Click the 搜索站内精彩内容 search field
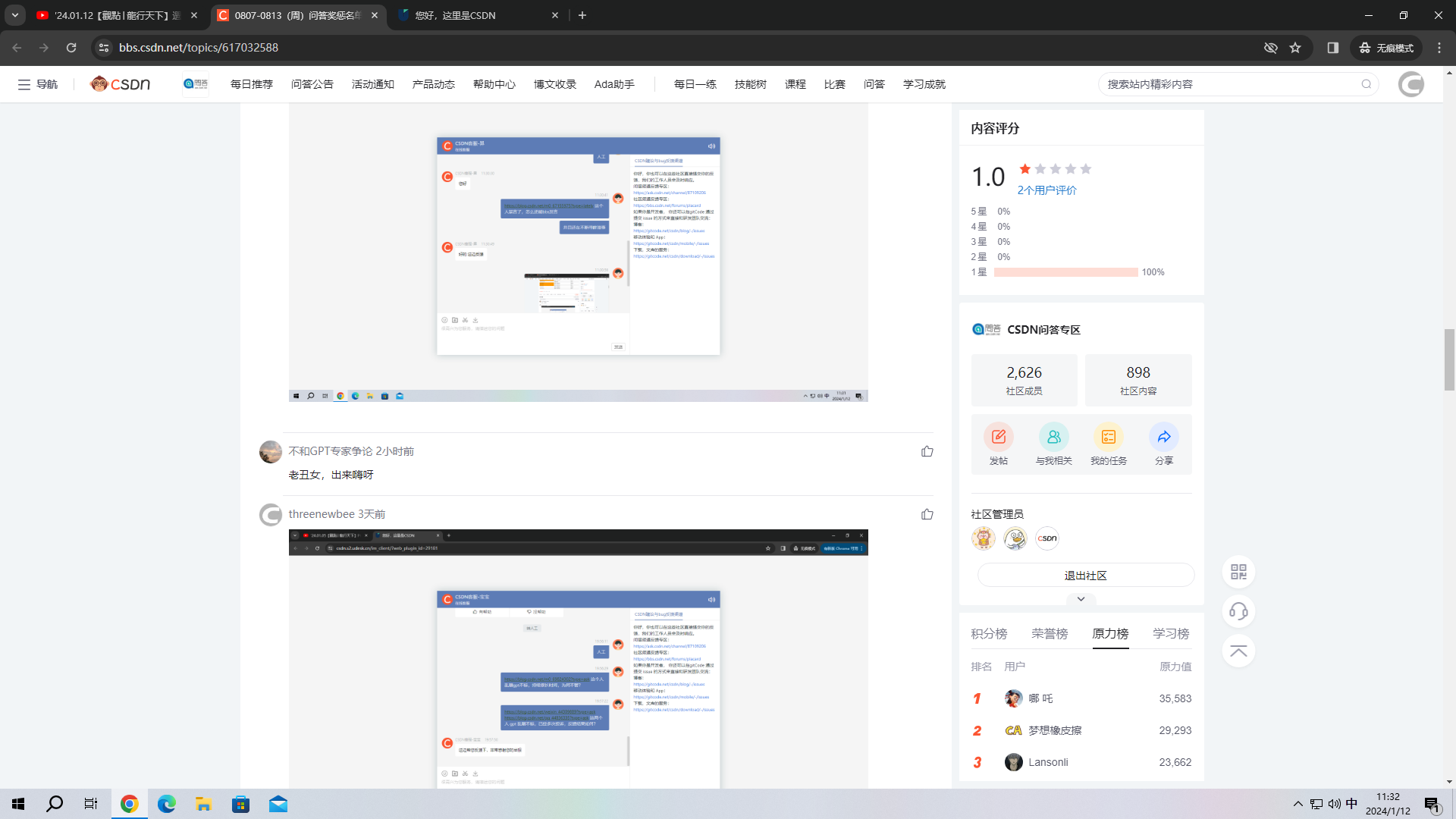1456x819 pixels. click(x=1228, y=84)
